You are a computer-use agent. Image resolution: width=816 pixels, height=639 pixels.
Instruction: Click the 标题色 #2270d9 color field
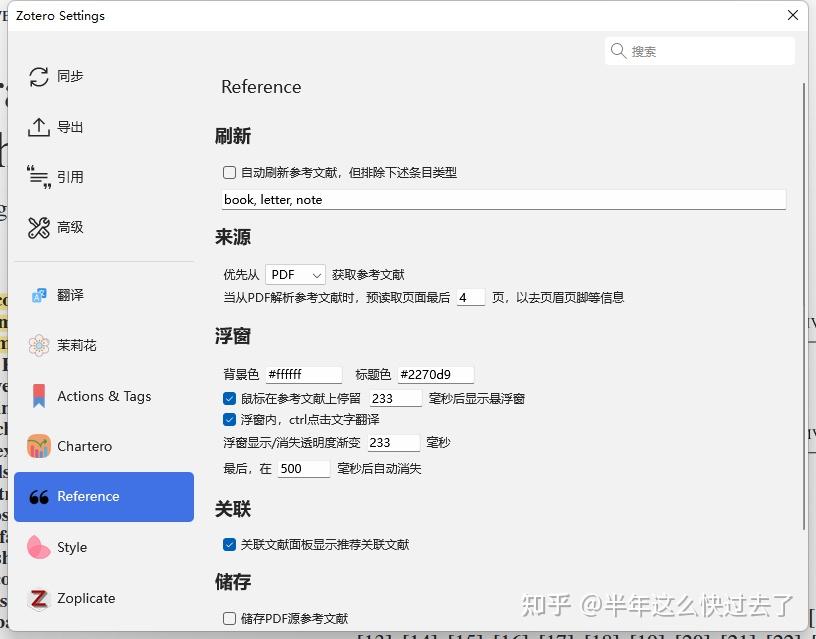[435, 374]
